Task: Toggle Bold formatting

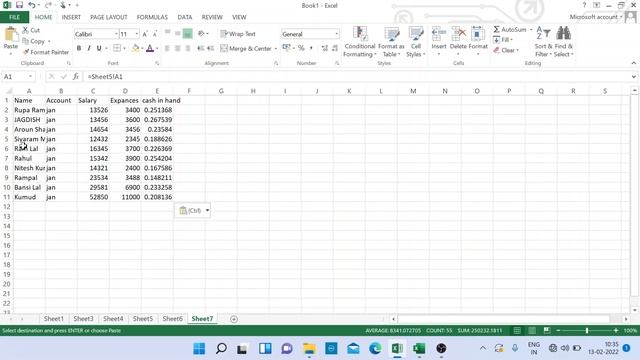Action: pos(79,48)
